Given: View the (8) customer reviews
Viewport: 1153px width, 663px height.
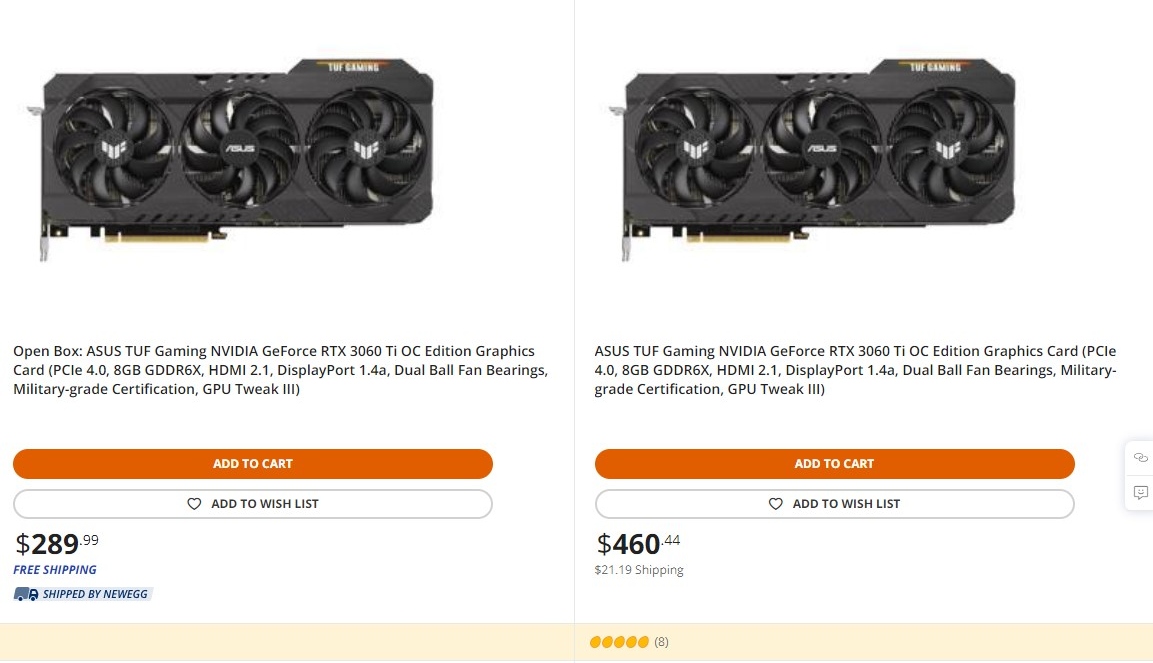Looking at the screenshot, I should pos(661,642).
